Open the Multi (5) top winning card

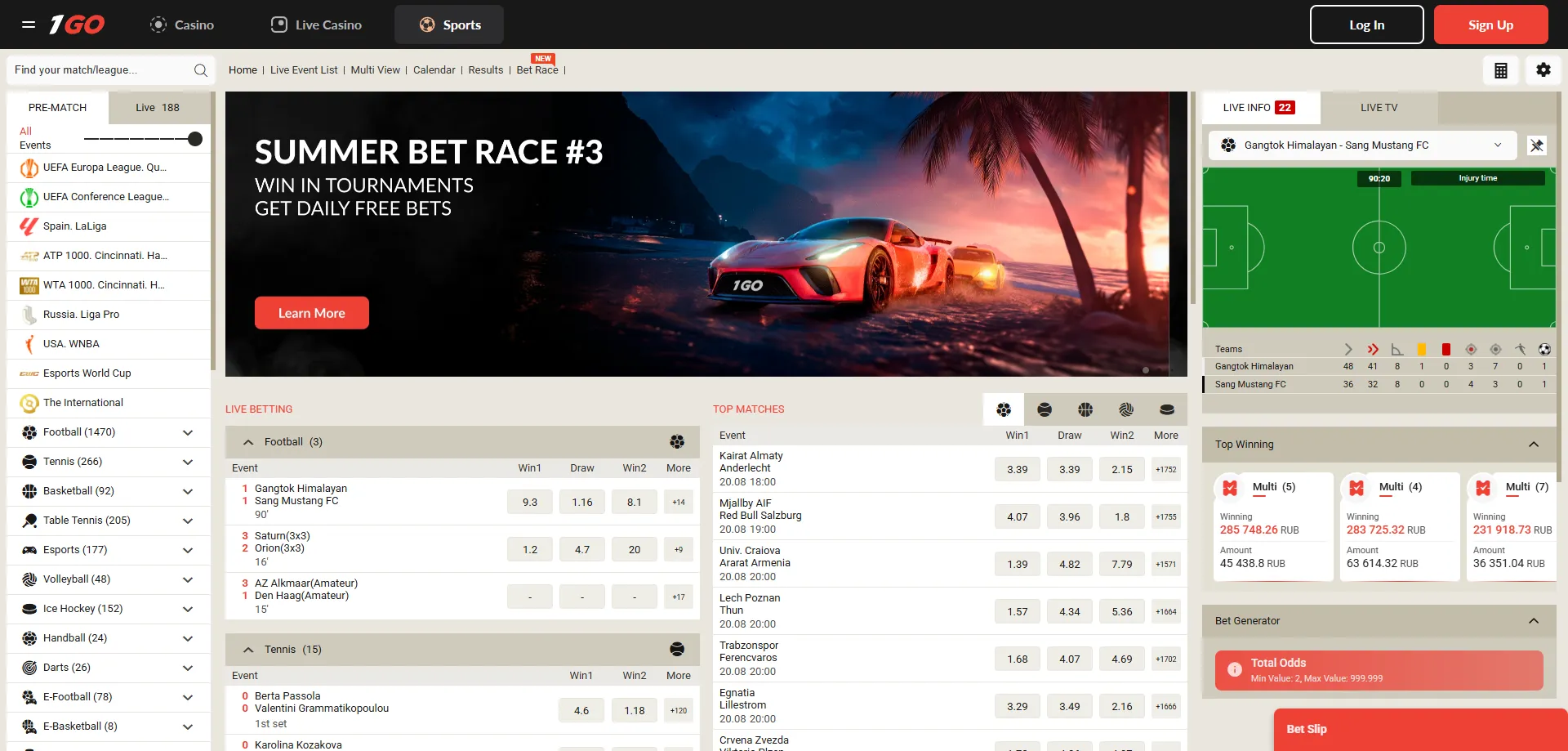[1274, 527]
